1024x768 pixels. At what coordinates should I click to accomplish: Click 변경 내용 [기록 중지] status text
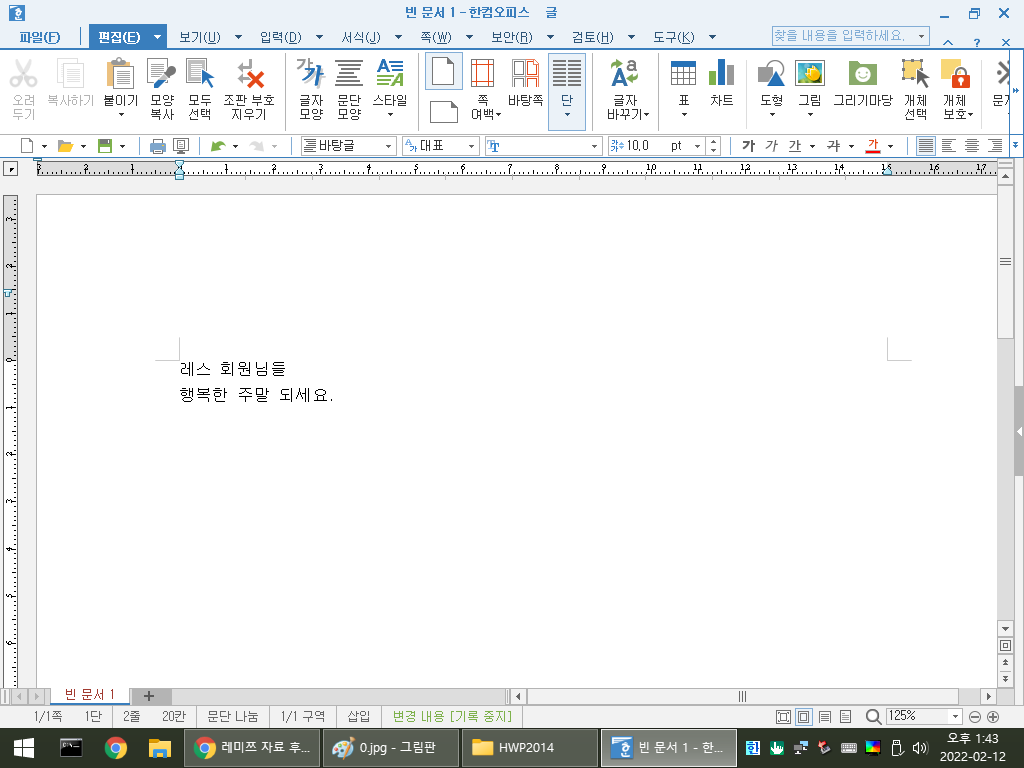tap(452, 716)
